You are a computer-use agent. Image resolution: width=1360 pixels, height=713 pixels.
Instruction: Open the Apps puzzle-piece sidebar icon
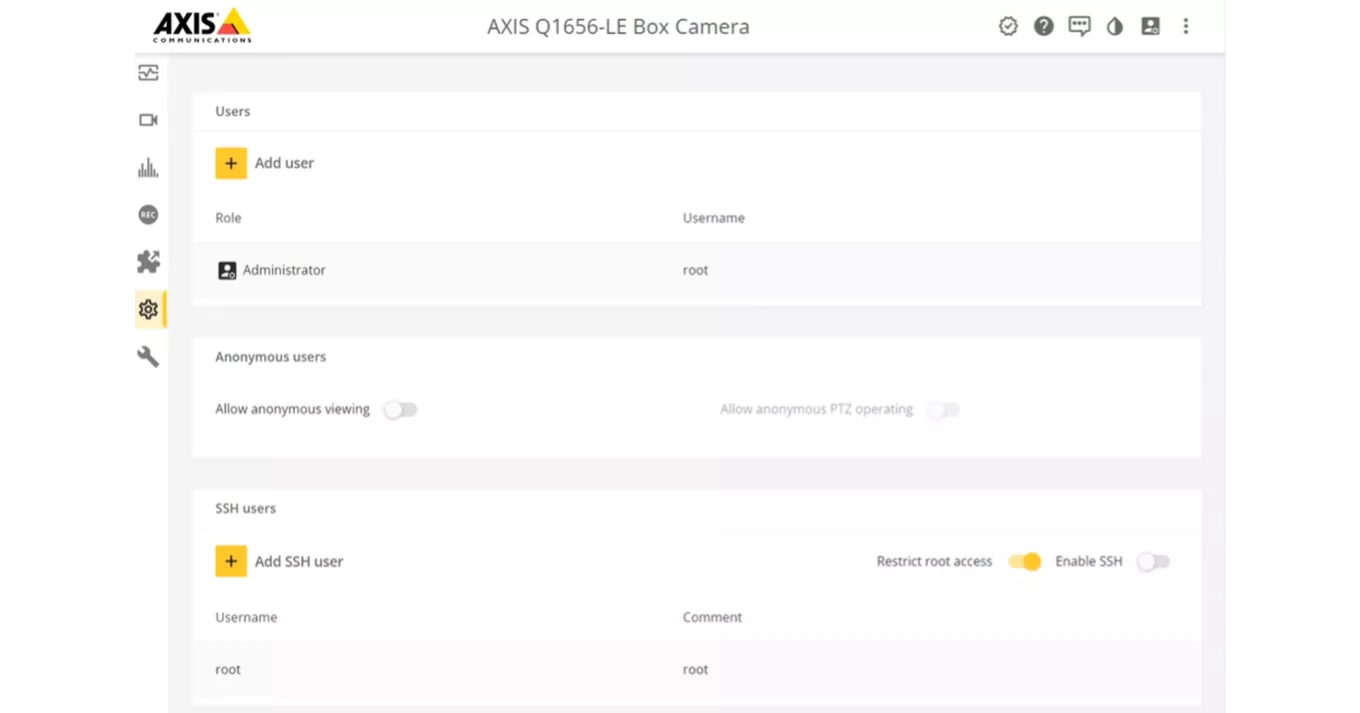tap(148, 262)
